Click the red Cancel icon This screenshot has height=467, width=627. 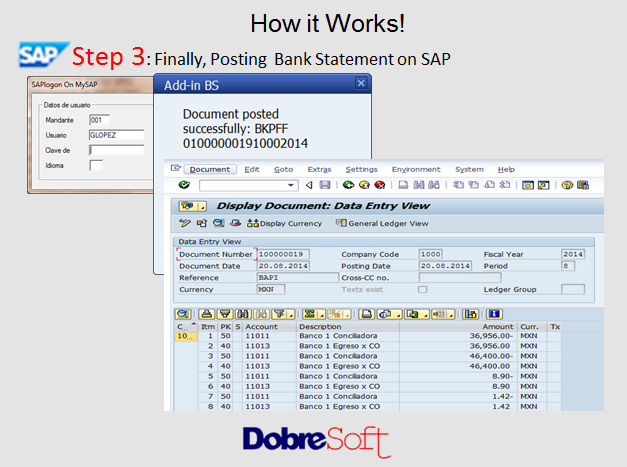pyautogui.click(x=380, y=185)
